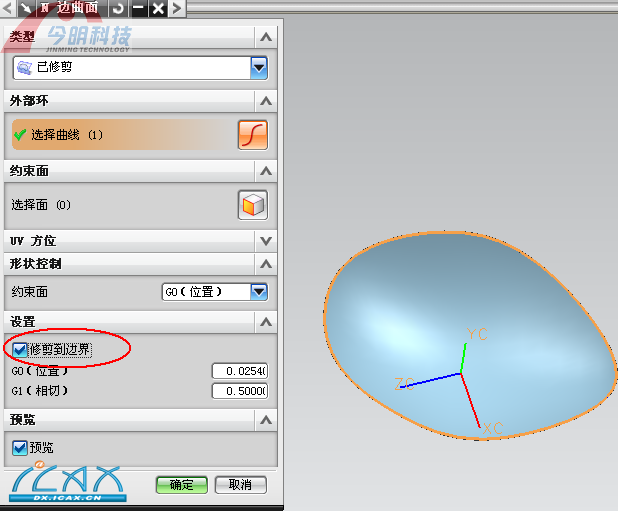Toggle the 预览 checkbox
Screen dimensions: 618x511
coord(19,448)
